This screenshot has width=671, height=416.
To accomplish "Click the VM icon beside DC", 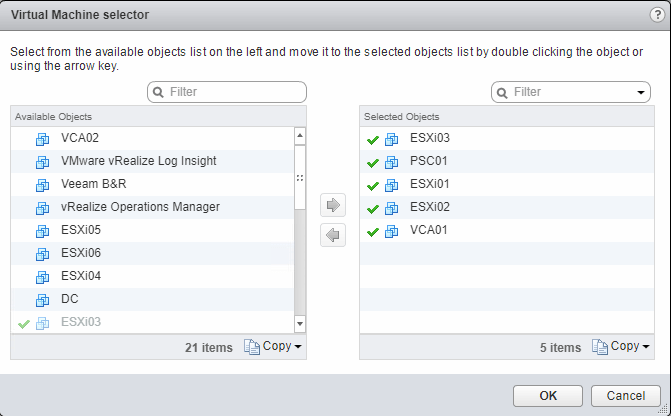I will [42, 299].
